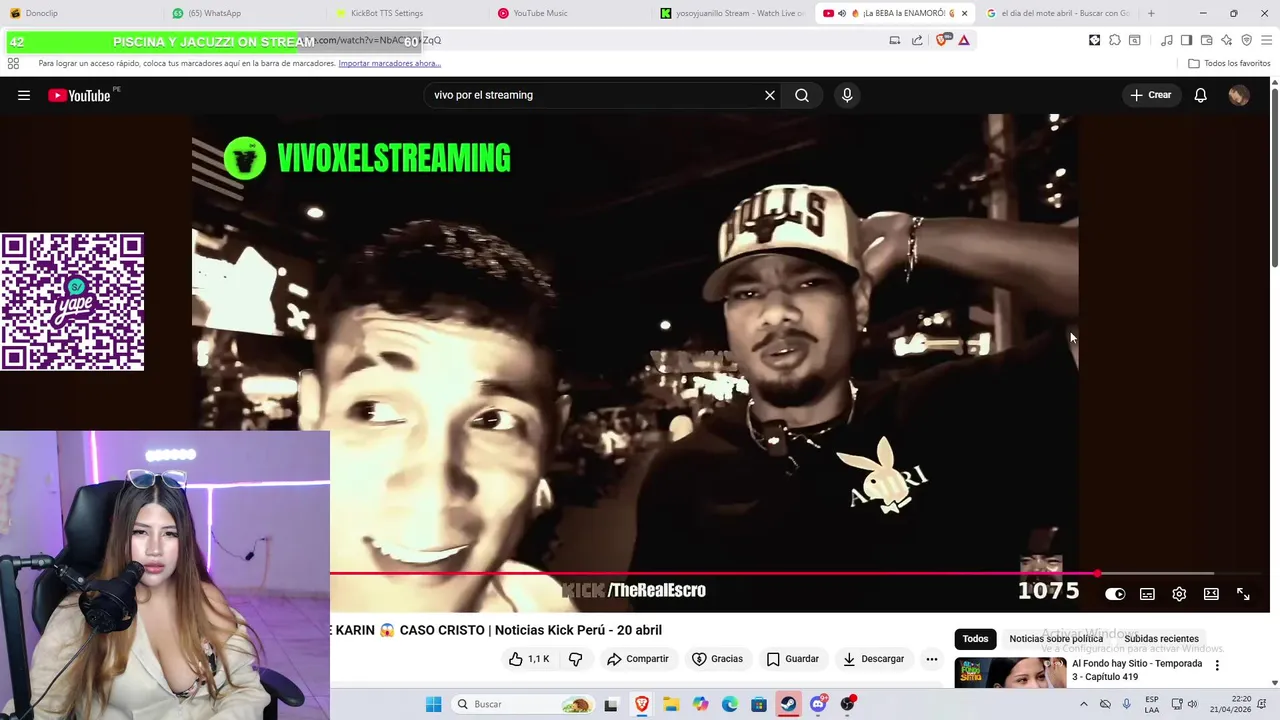The height and width of the screenshot is (720, 1280).
Task: Mute audio on the La BEBA tab
Action: coord(842,13)
